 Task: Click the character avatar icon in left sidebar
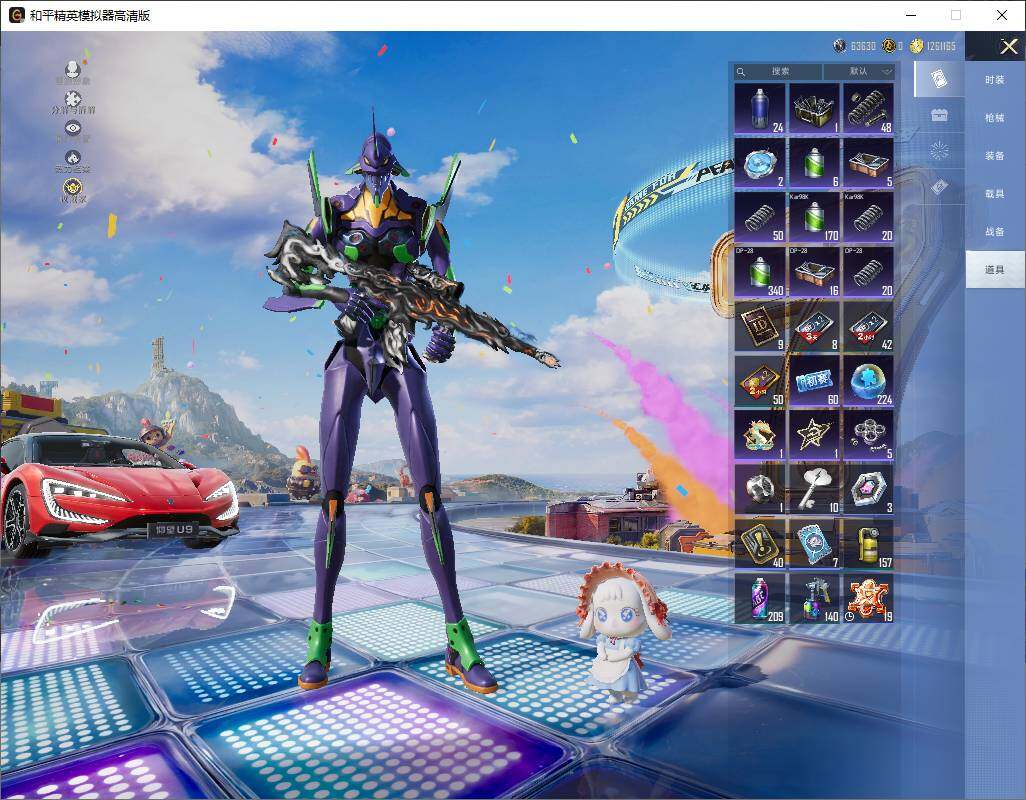coord(73,70)
